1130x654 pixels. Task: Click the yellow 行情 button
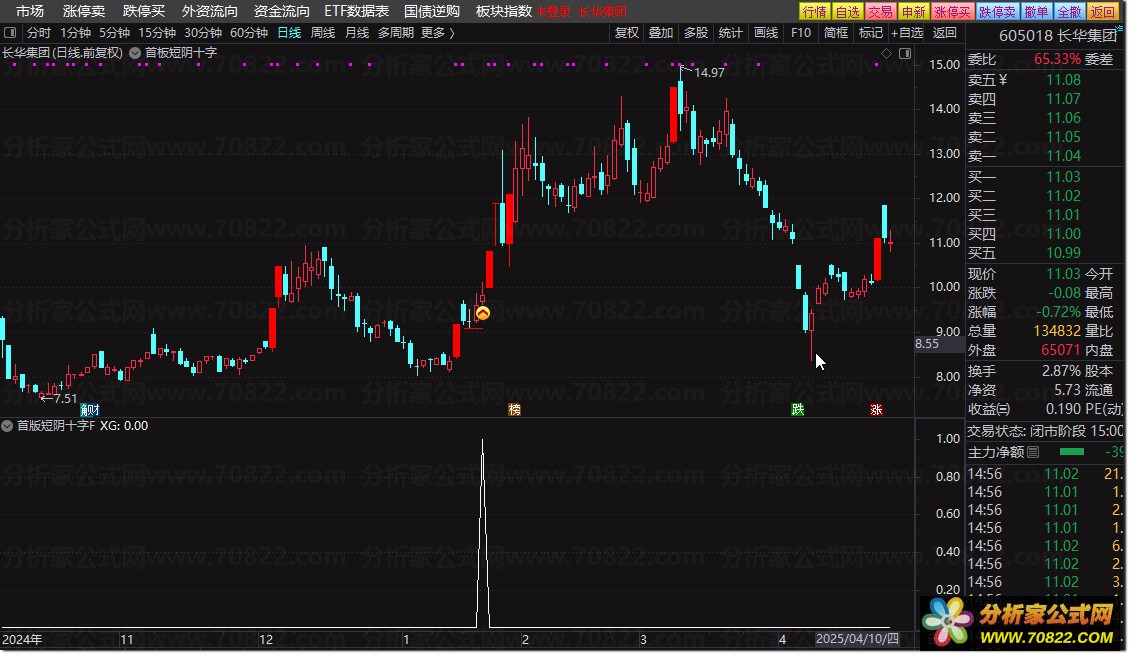point(814,12)
